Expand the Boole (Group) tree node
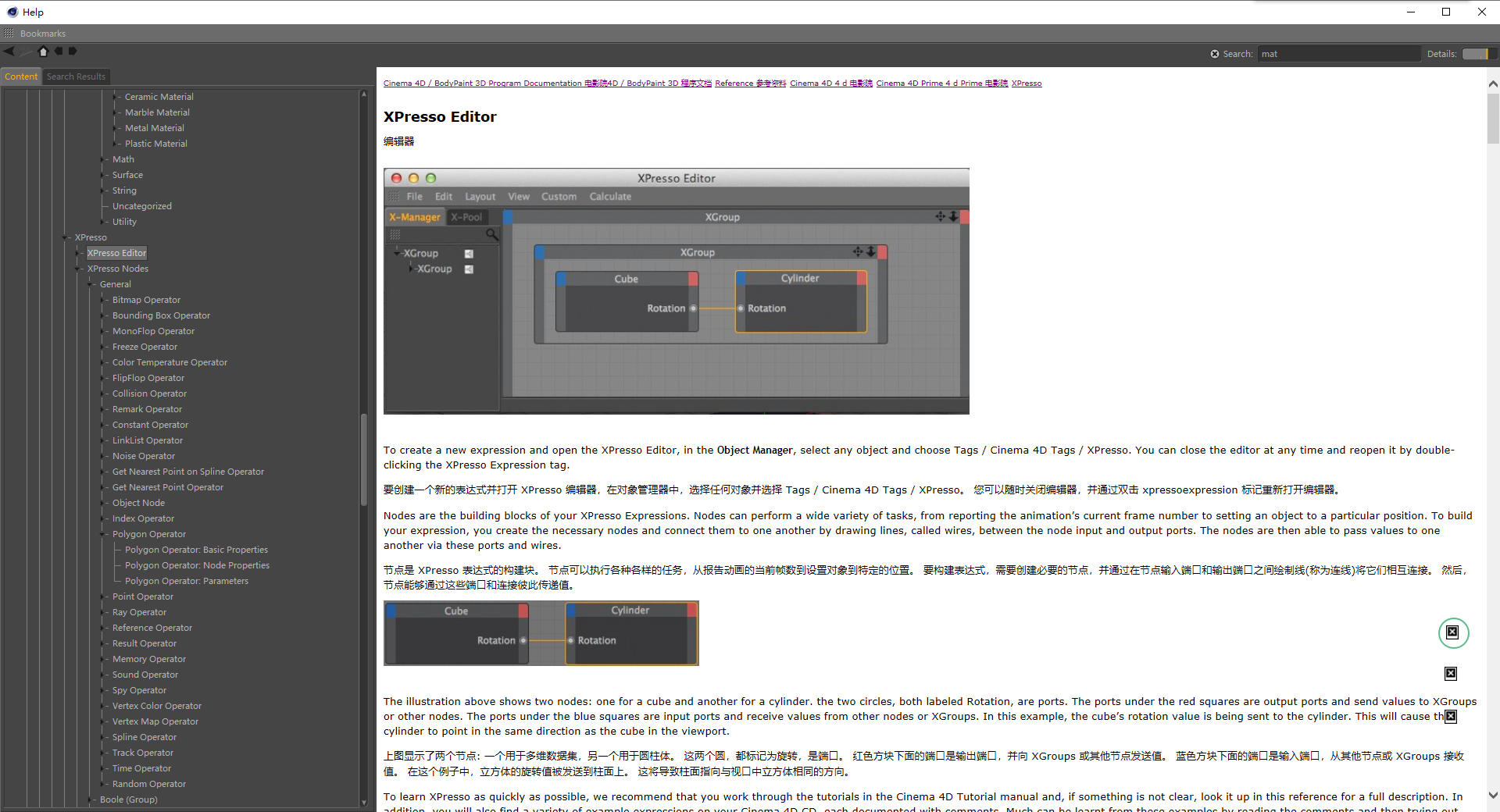Viewport: 1500px width, 812px height. 90,800
